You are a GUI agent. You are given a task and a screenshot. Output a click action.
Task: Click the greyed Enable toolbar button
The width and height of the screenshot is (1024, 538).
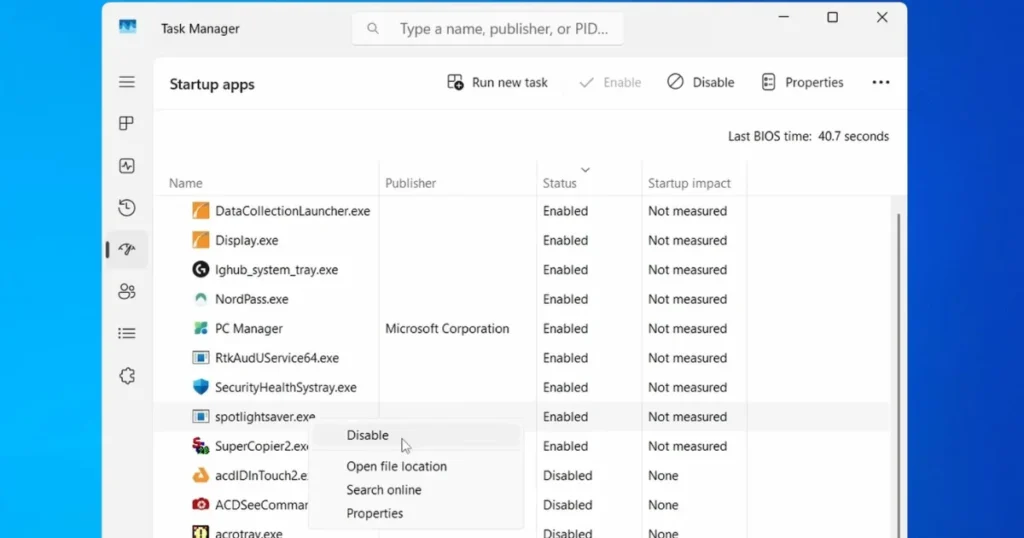tap(611, 82)
